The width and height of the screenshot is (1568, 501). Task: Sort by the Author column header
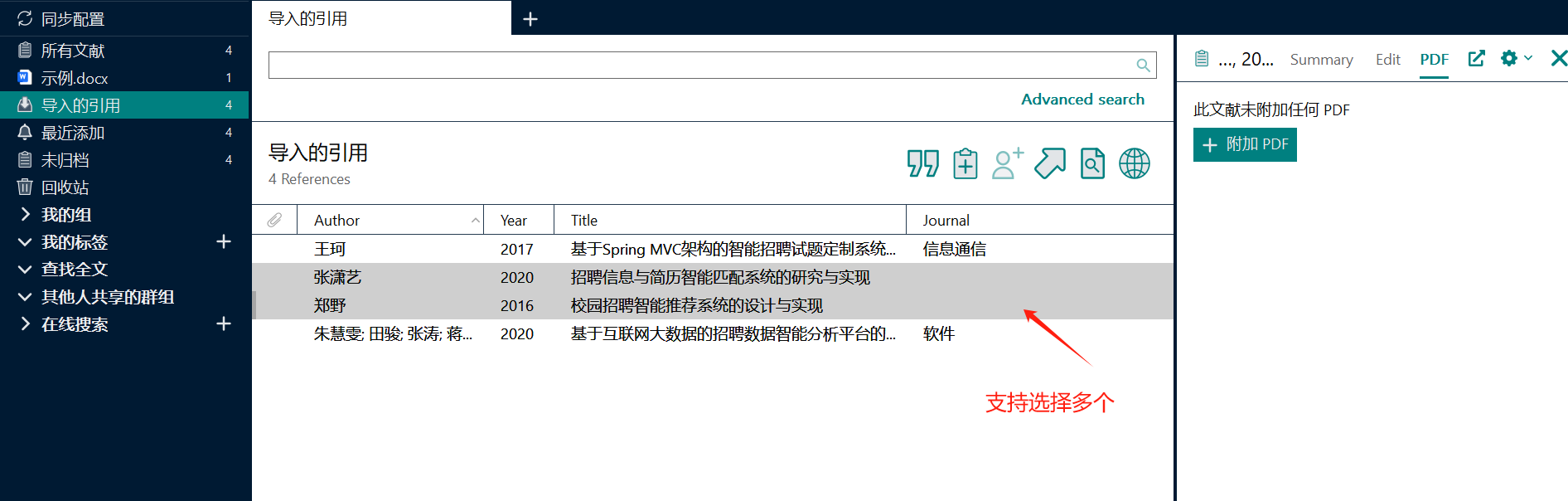pos(390,220)
